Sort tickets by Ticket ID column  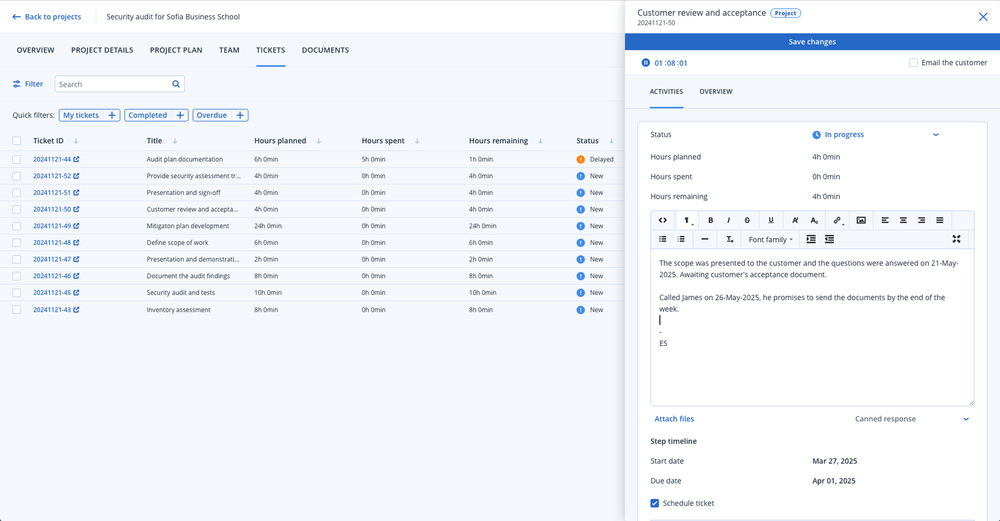tap(76, 141)
